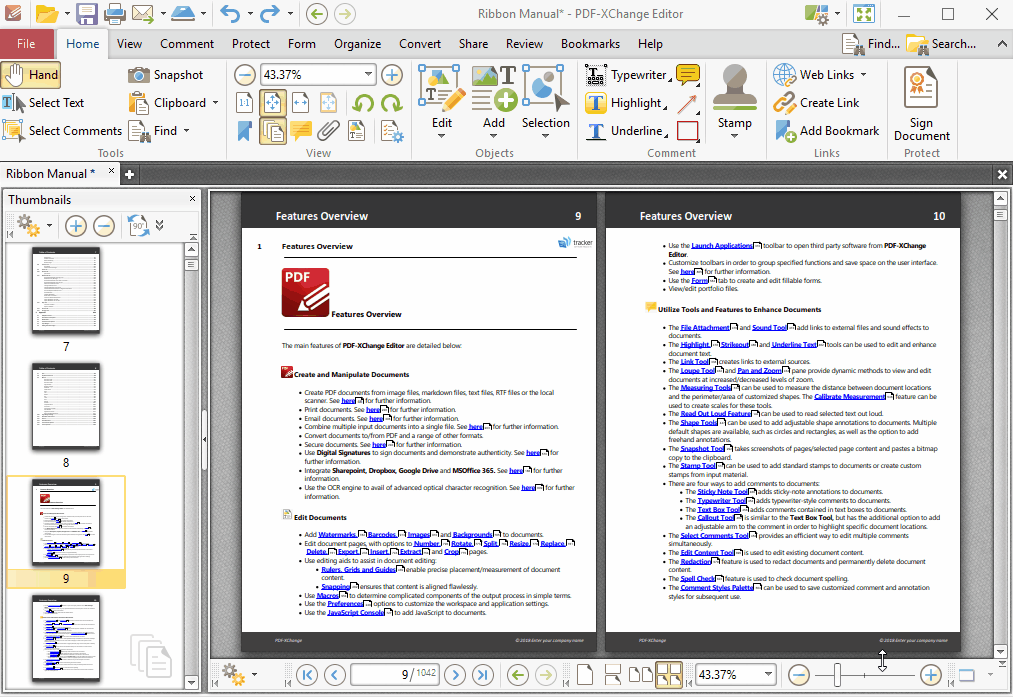Toggle the Thumbnails pane button in View group

coord(273,130)
